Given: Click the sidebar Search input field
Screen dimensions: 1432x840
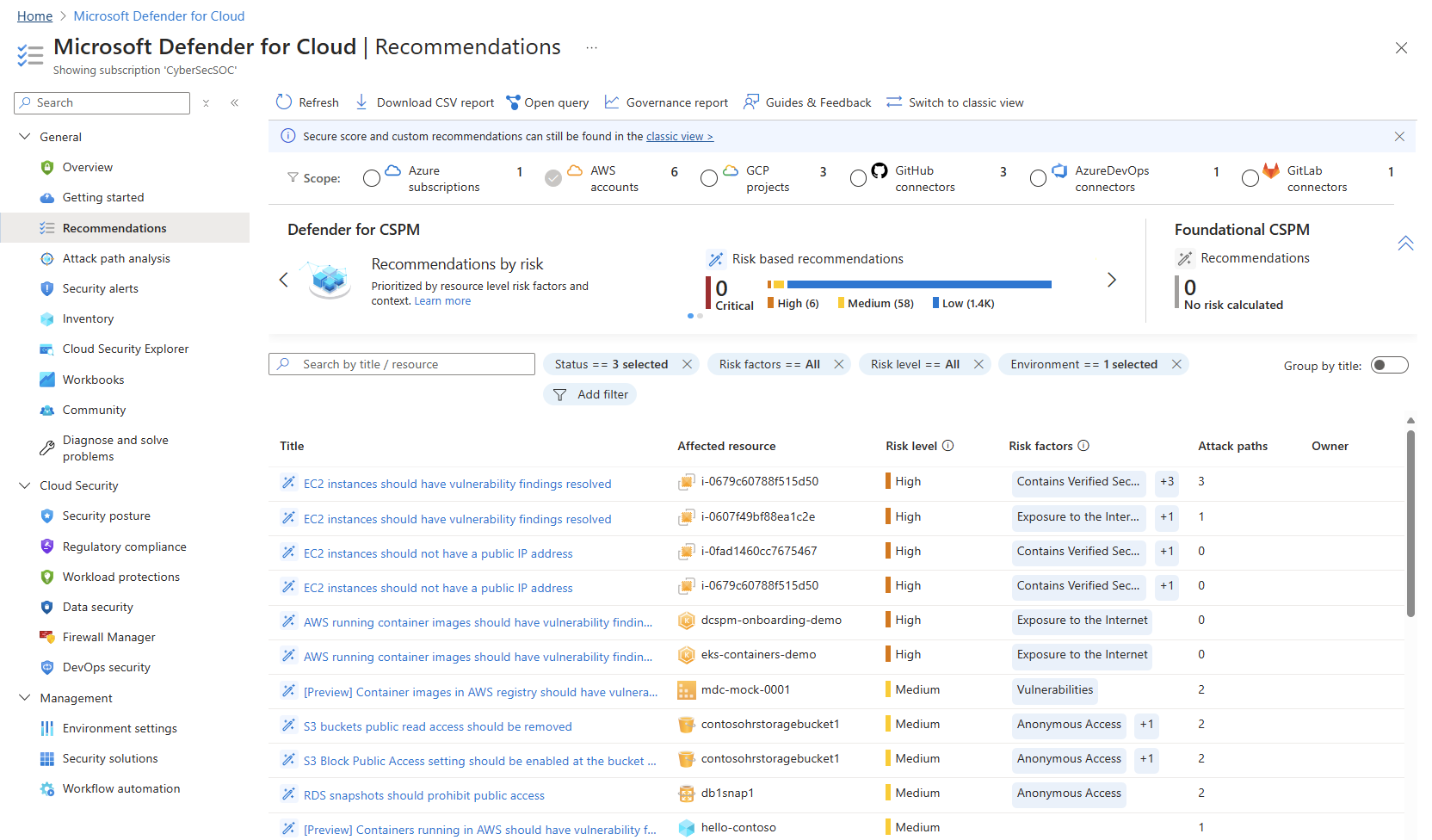Looking at the screenshot, I should [x=102, y=102].
